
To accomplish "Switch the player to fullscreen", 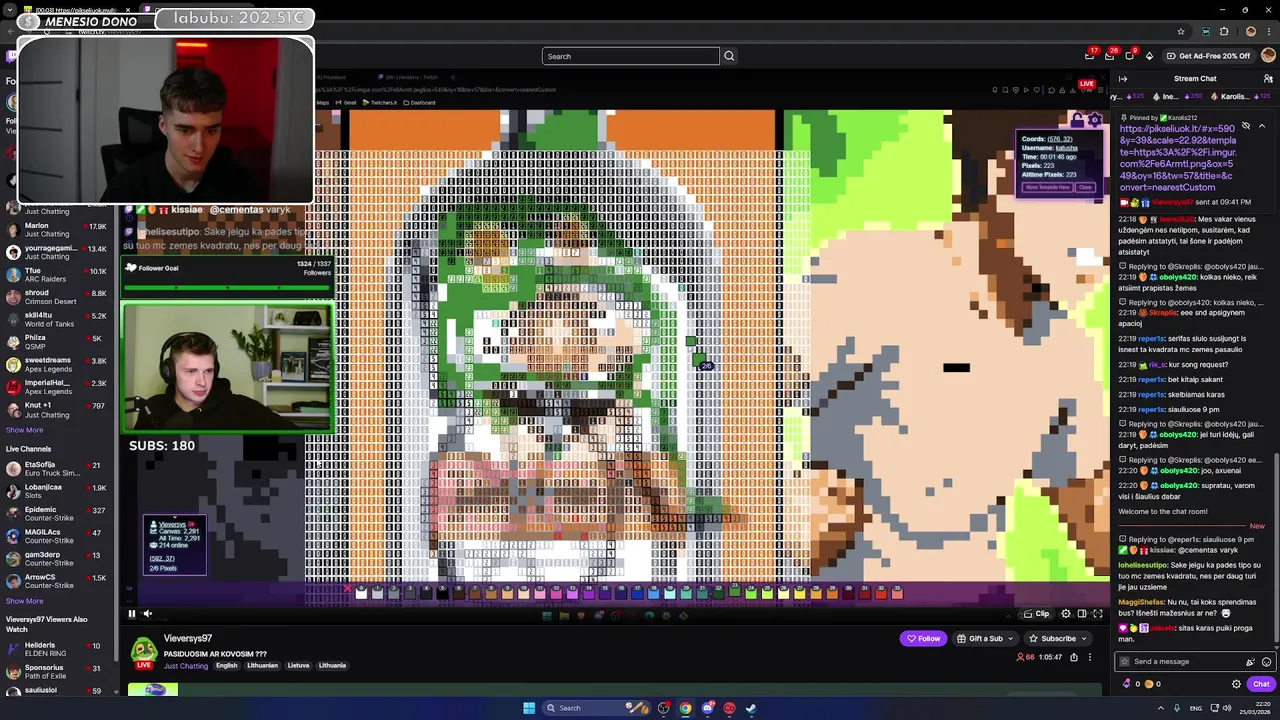I will click(1098, 614).
